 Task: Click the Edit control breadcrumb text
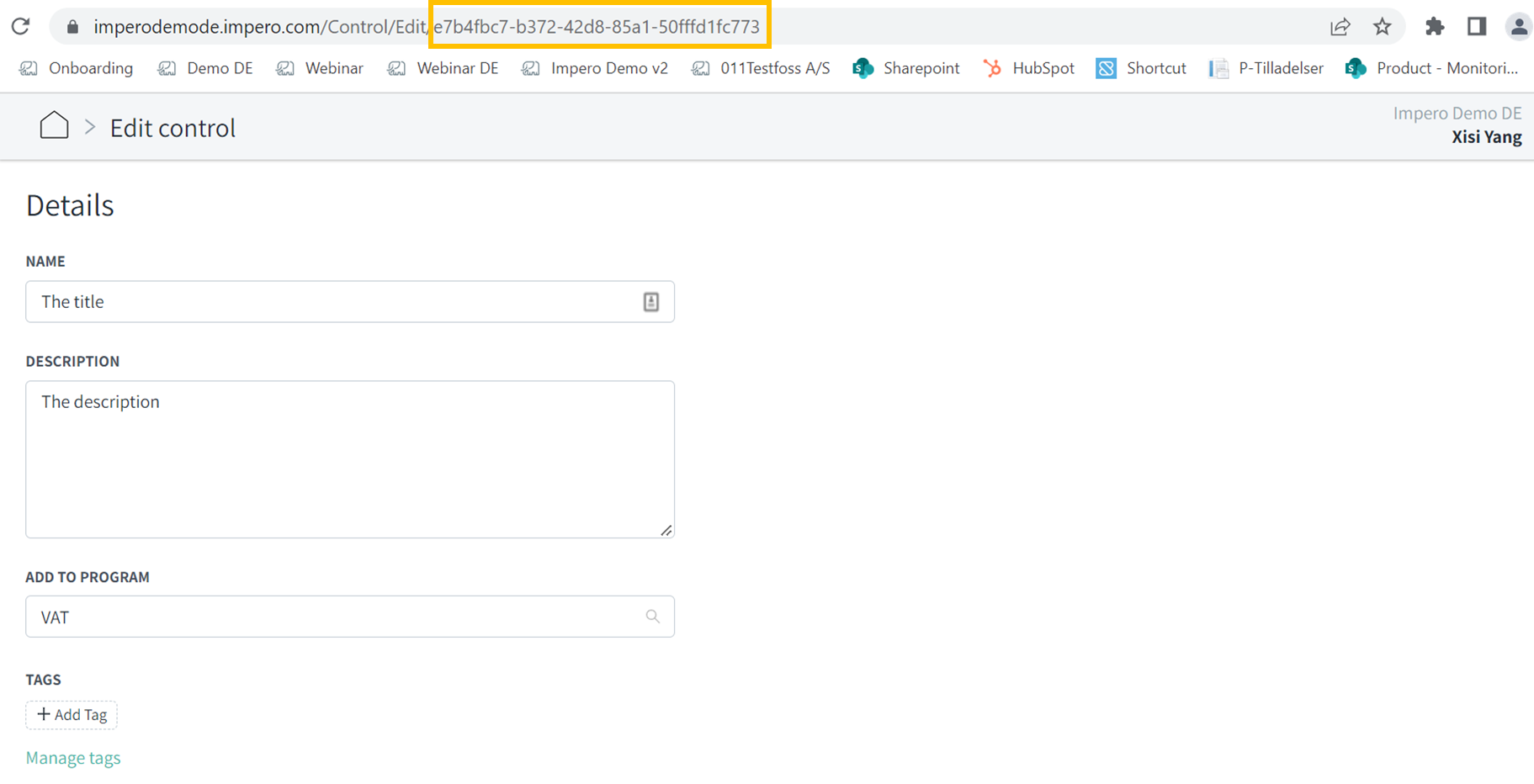coord(173,128)
